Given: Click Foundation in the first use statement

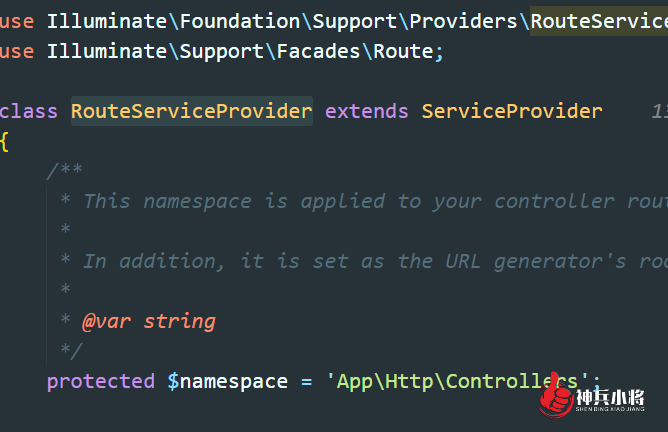Looking at the screenshot, I should 240,21.
